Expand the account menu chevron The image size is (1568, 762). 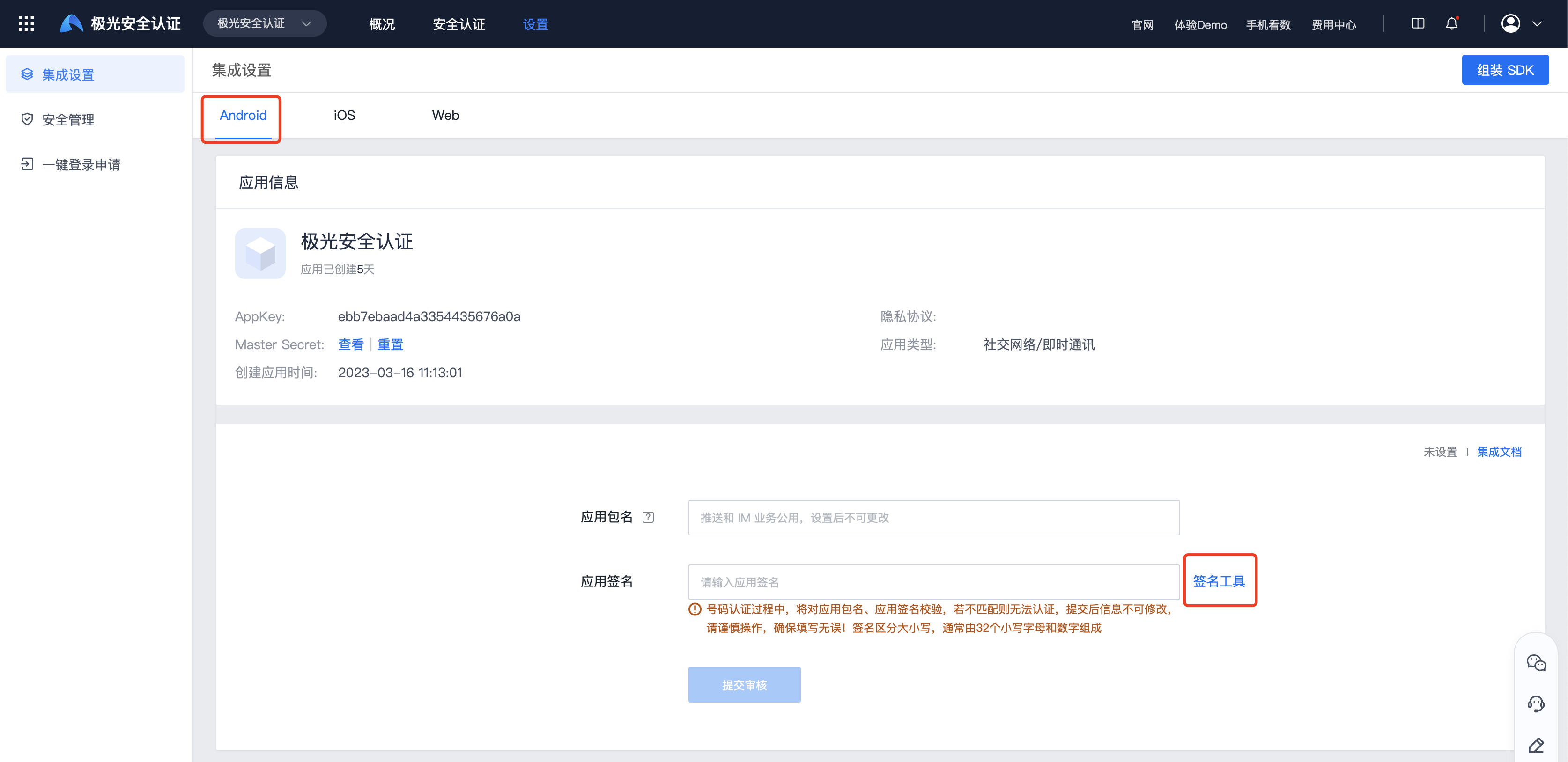coord(1537,24)
